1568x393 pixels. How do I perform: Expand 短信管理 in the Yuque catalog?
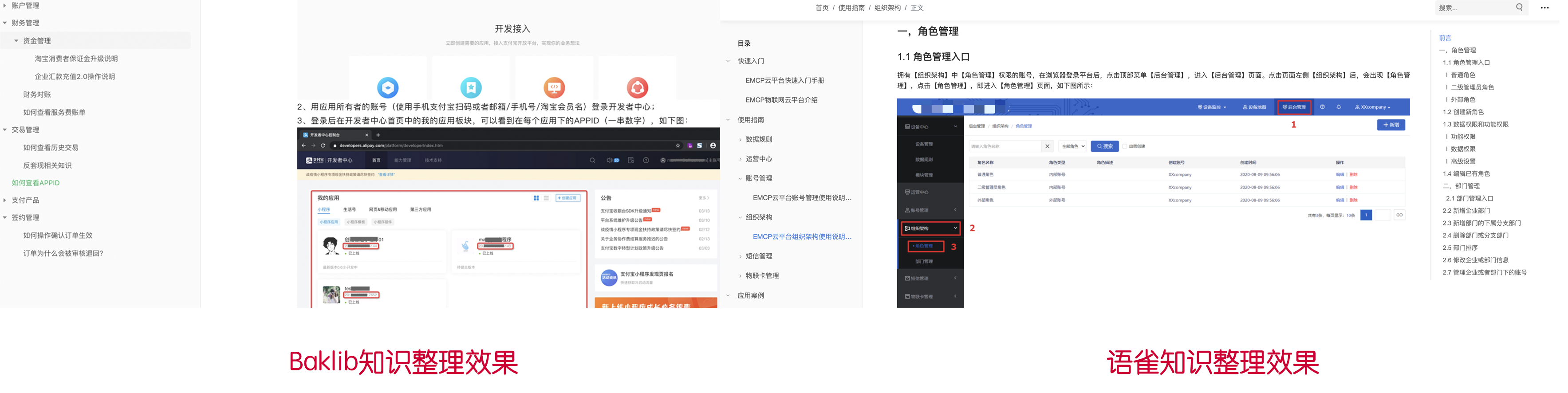[740, 257]
